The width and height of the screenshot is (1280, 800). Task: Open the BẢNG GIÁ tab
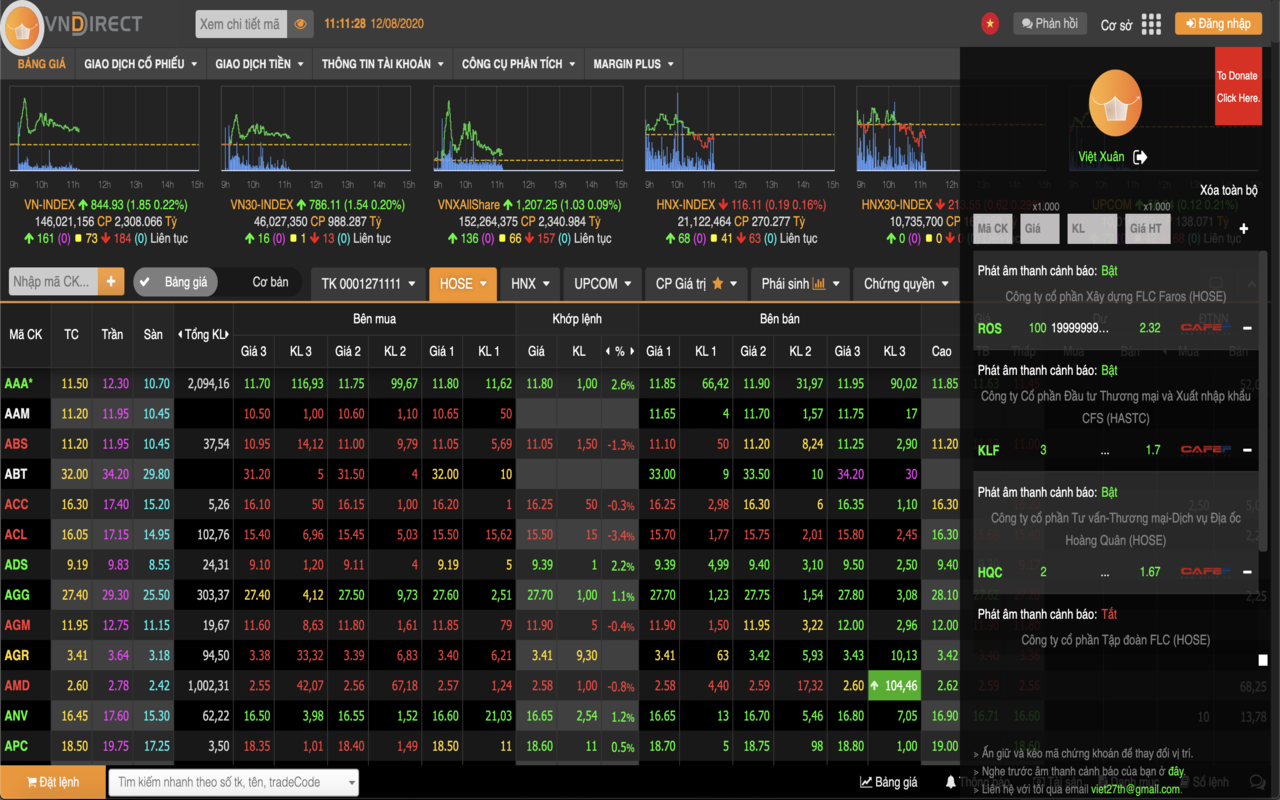pyautogui.click(x=41, y=64)
